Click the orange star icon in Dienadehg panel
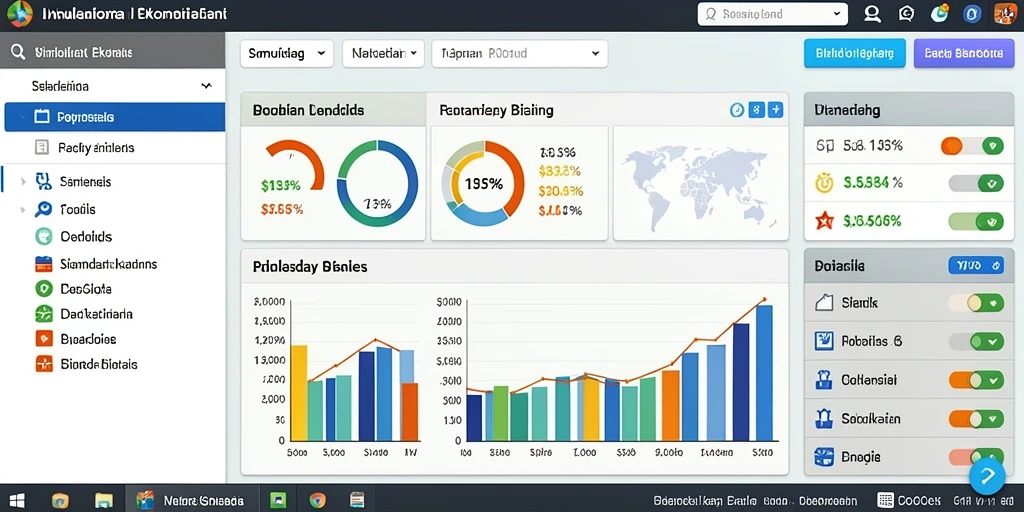1024x512 pixels. pos(825,221)
